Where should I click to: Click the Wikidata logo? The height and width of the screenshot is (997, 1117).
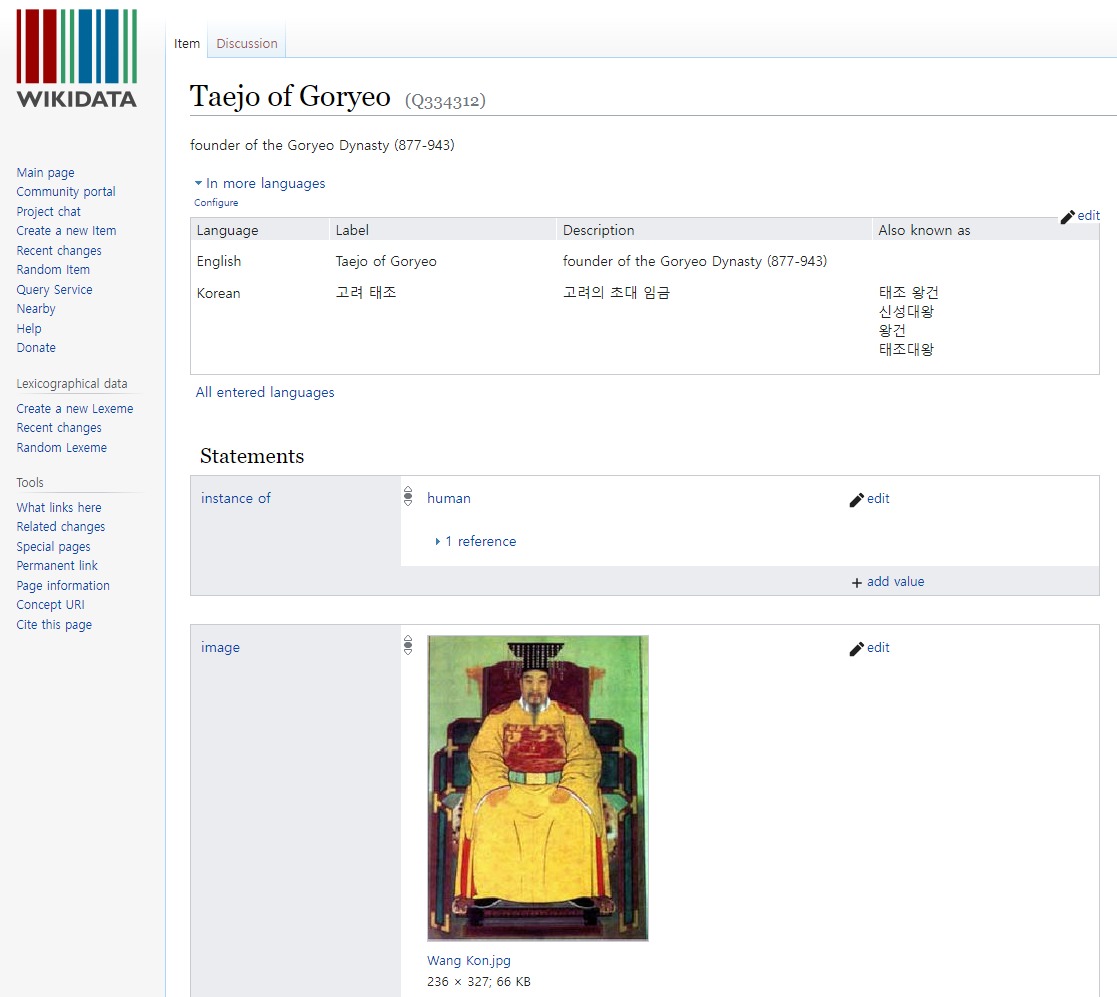(76, 58)
